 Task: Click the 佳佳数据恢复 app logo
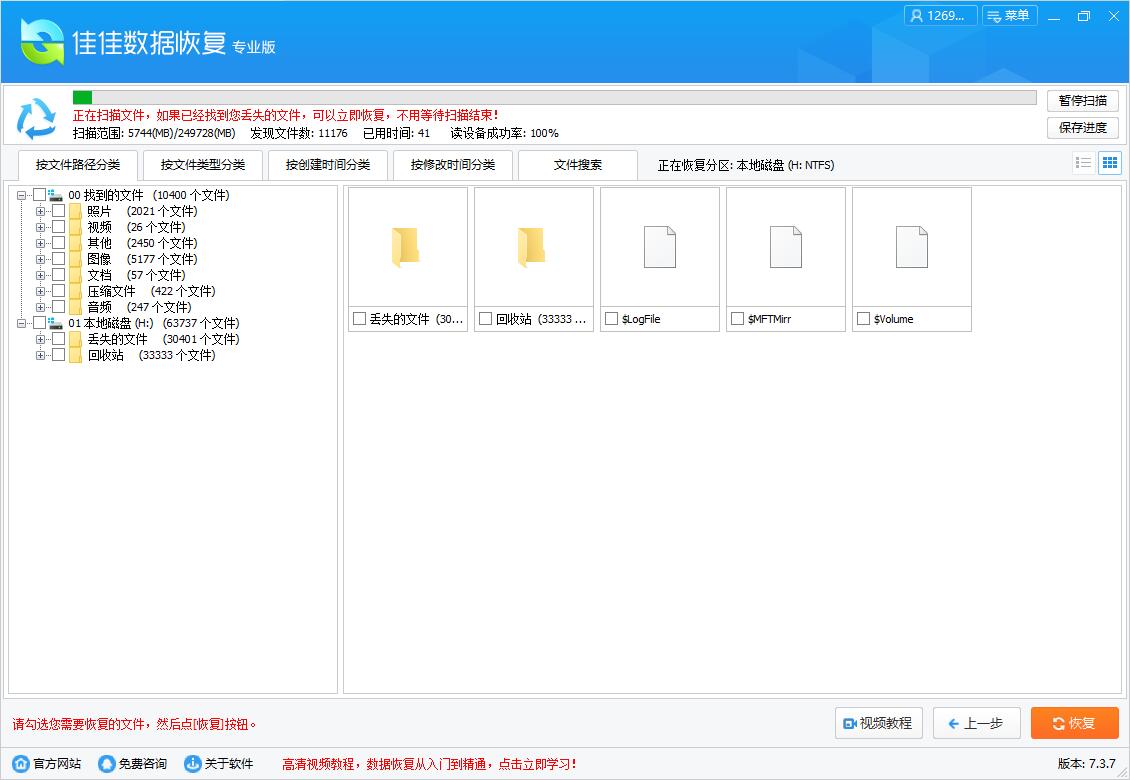tap(42, 41)
